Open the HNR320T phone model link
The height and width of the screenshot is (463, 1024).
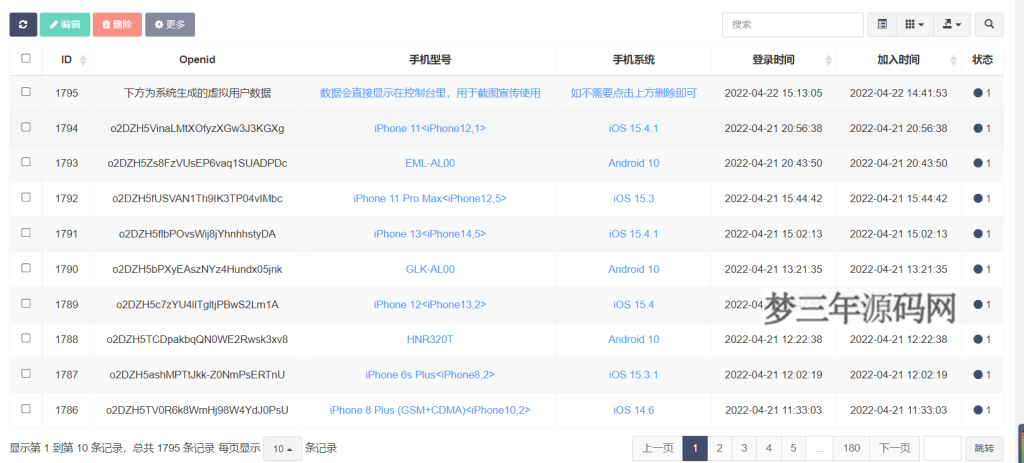pyautogui.click(x=430, y=340)
